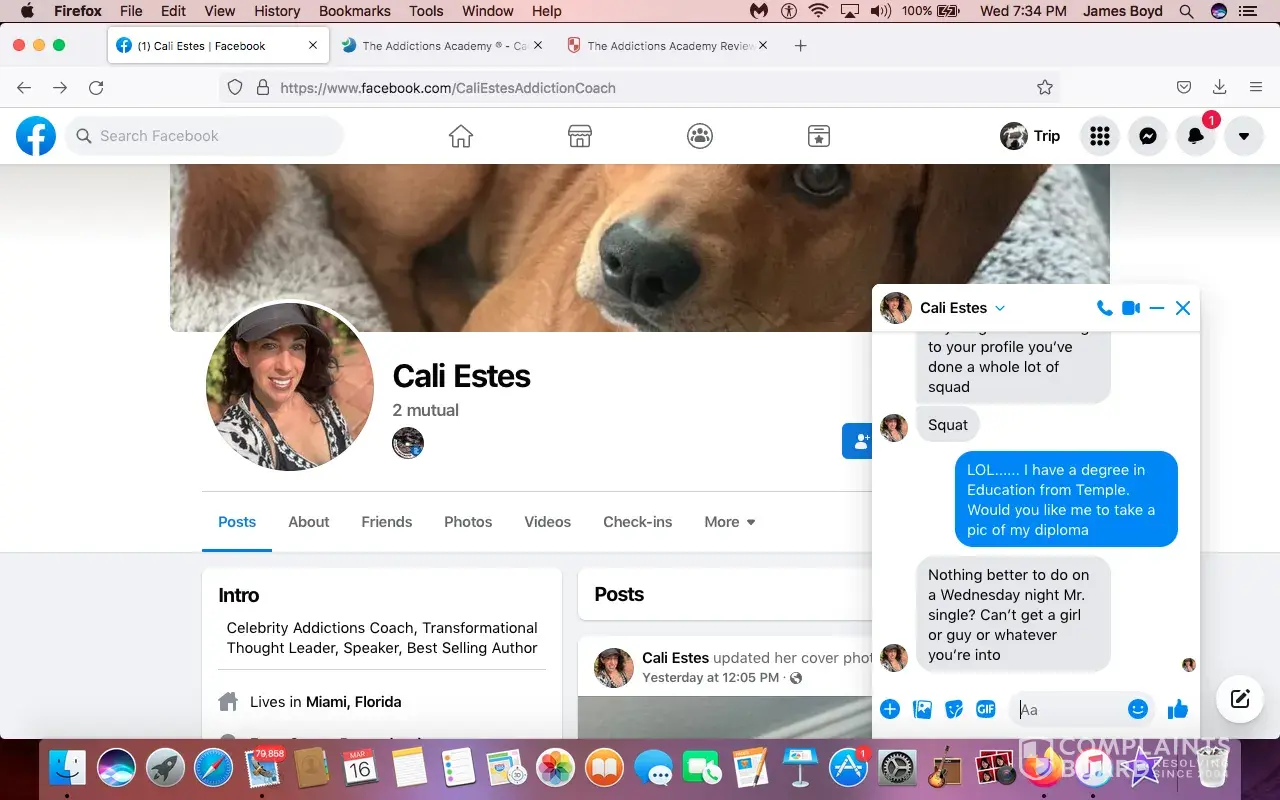Close the Cali Estes Facebook browser tab
This screenshot has width=1280, height=800.
tap(313, 46)
